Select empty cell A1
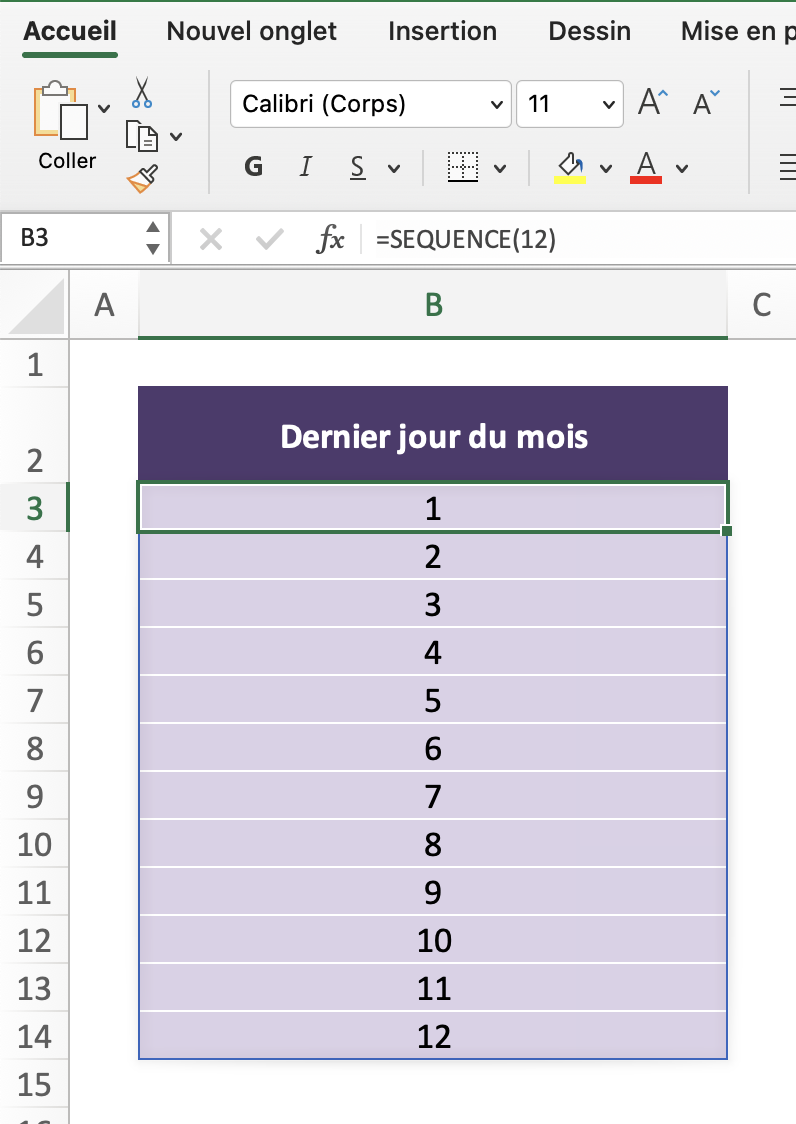Viewport: 796px width, 1124px height. coord(104,364)
